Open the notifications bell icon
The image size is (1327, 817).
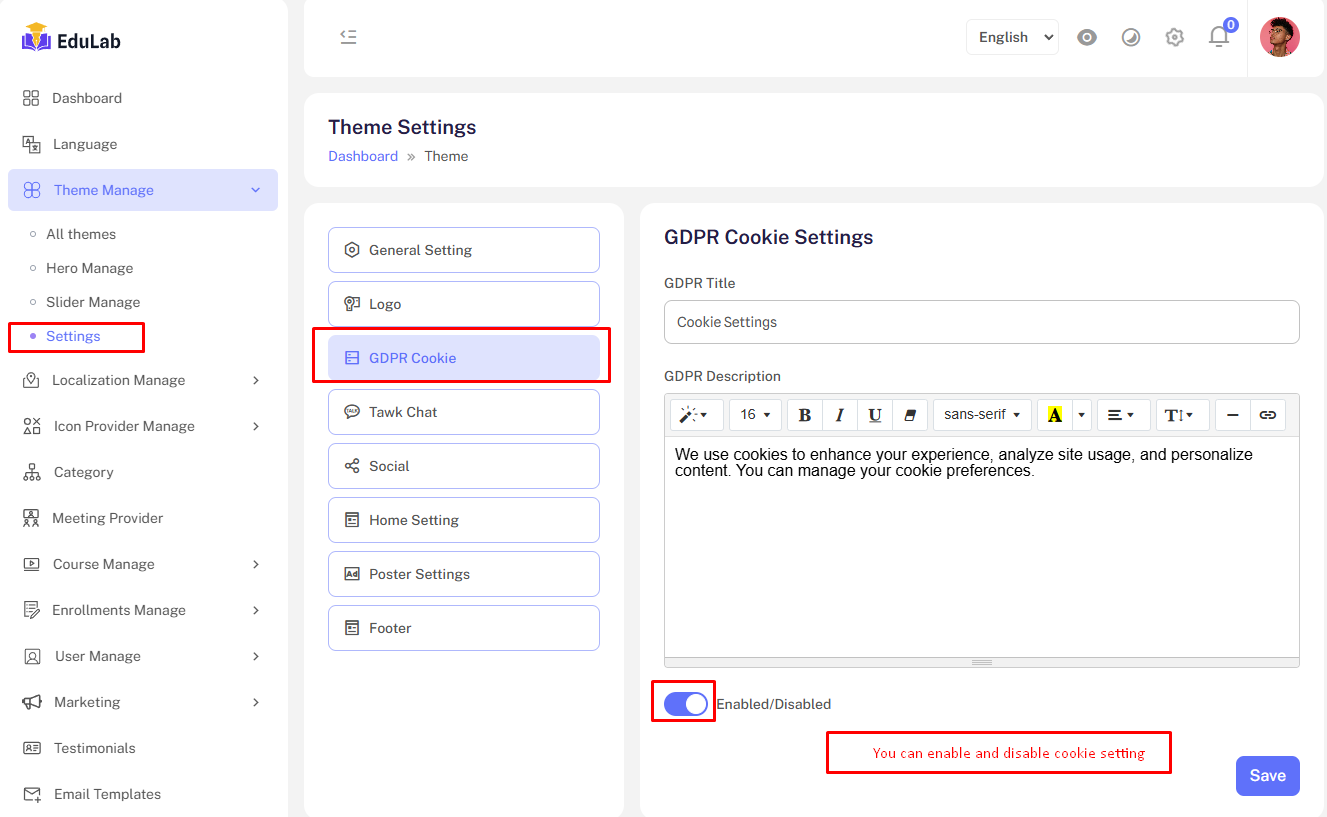(1218, 37)
